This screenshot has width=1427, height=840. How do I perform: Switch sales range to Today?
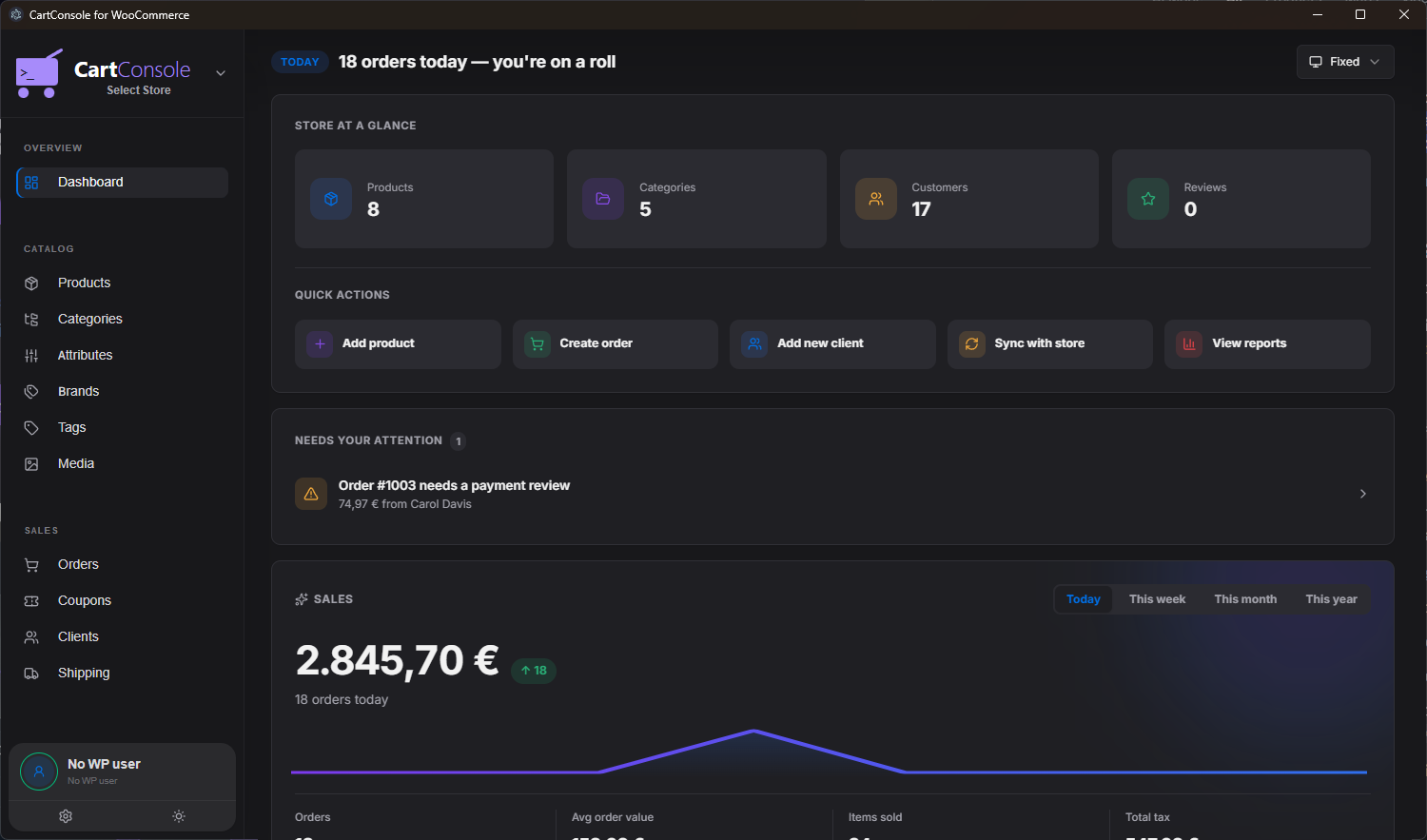pyautogui.click(x=1084, y=599)
